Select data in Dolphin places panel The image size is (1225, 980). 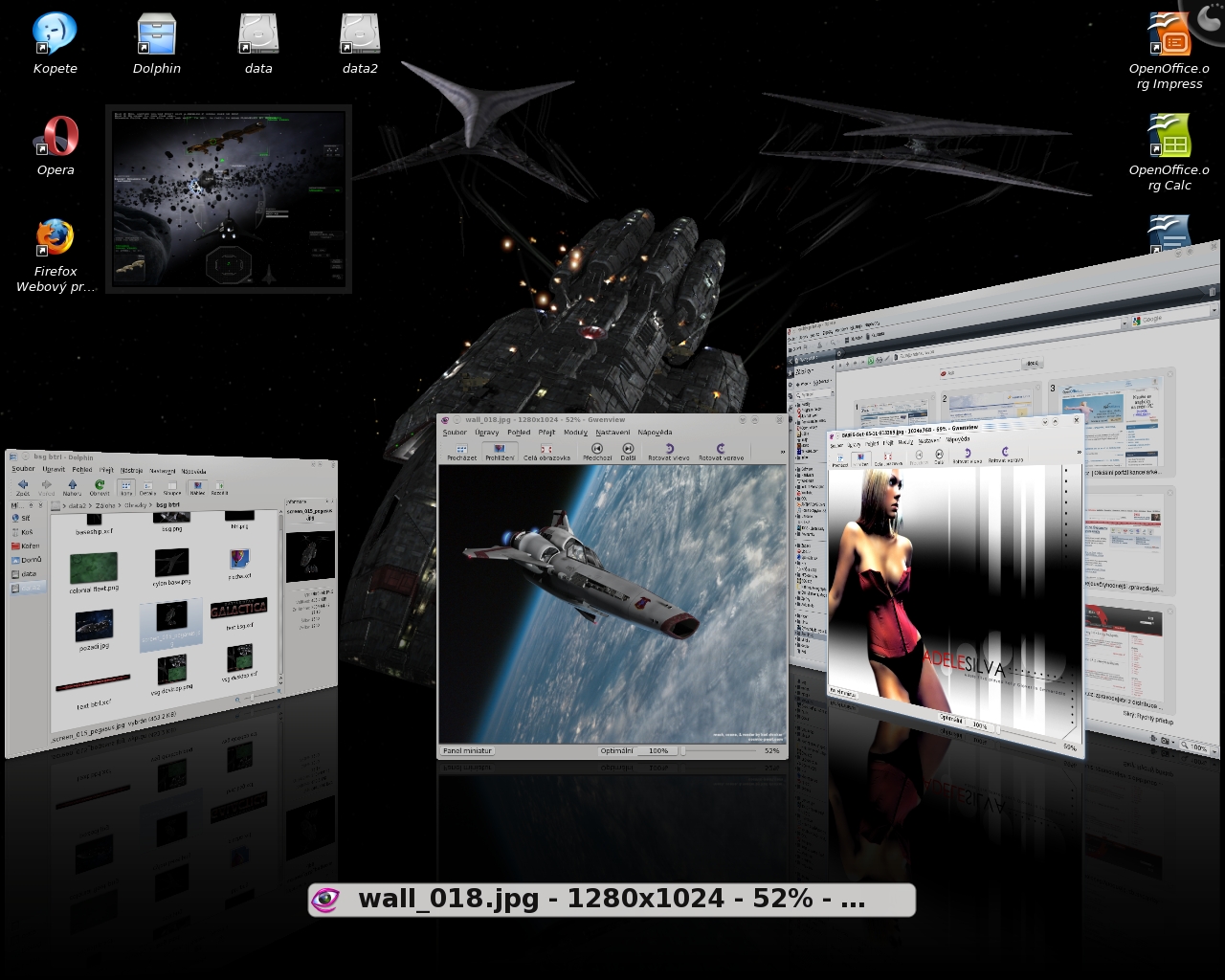click(24, 574)
